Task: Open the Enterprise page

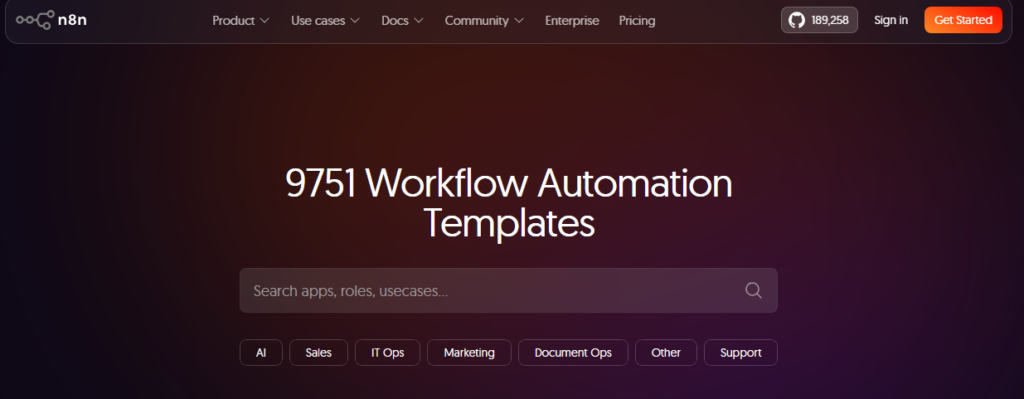Action: point(572,21)
